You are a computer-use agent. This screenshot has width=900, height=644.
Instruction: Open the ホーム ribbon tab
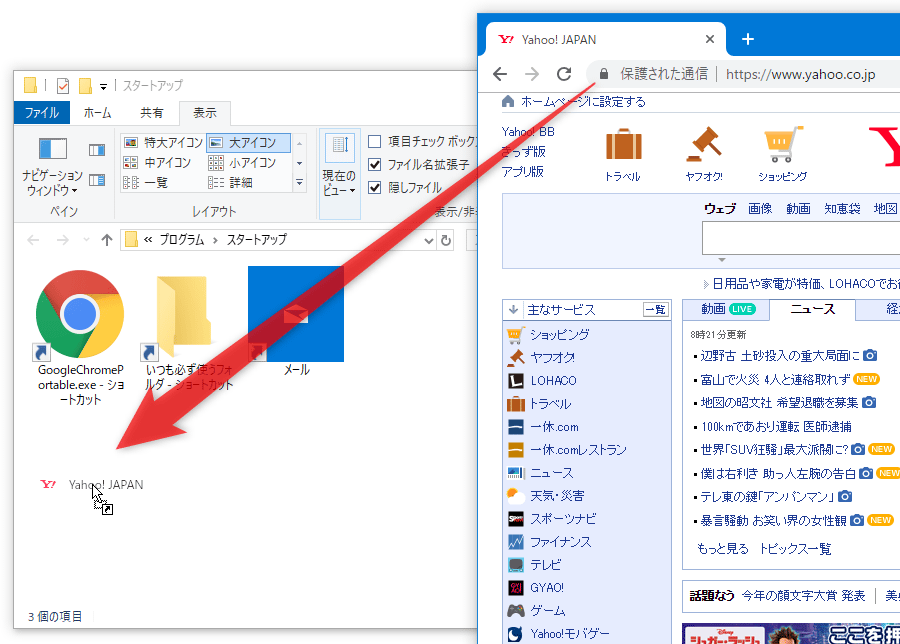tap(97, 112)
